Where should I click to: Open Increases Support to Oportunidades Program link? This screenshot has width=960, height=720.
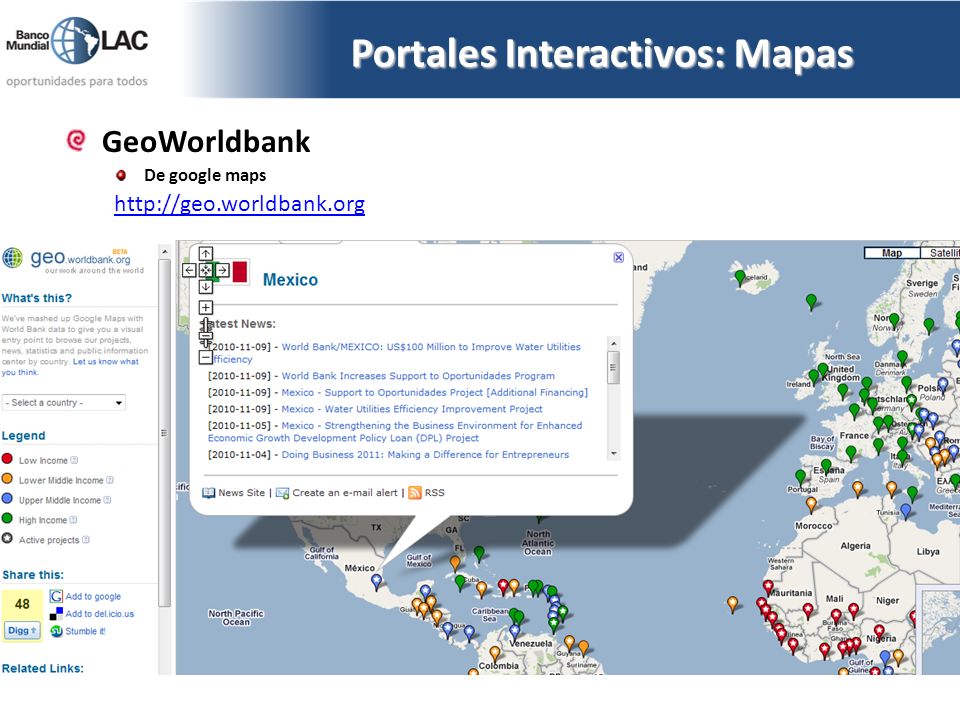pyautogui.click(x=418, y=375)
